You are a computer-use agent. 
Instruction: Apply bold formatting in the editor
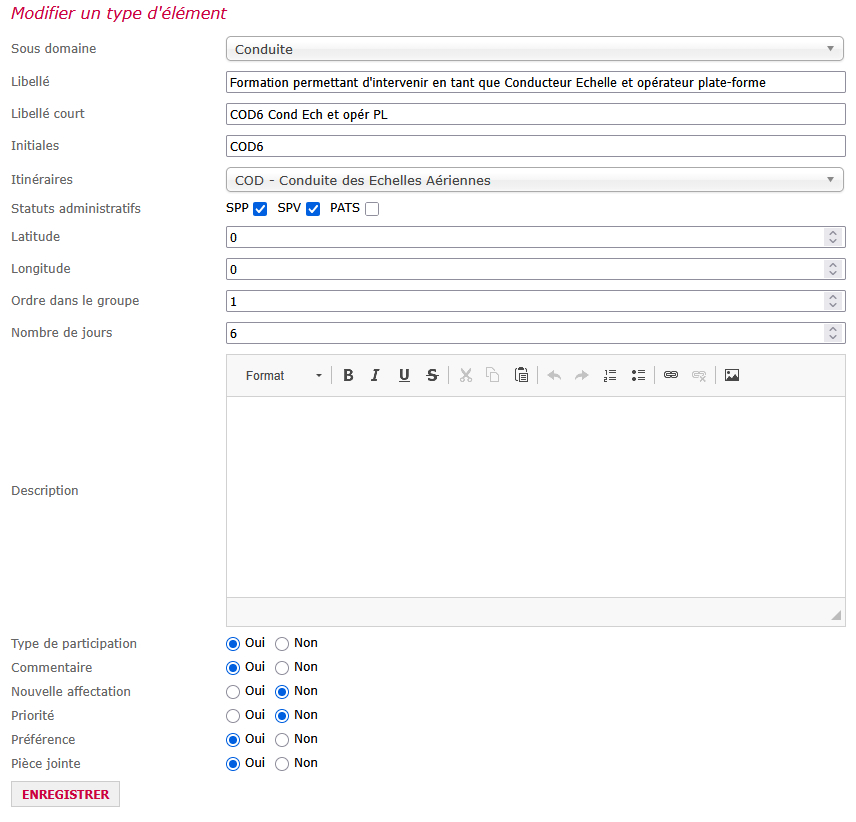point(348,376)
